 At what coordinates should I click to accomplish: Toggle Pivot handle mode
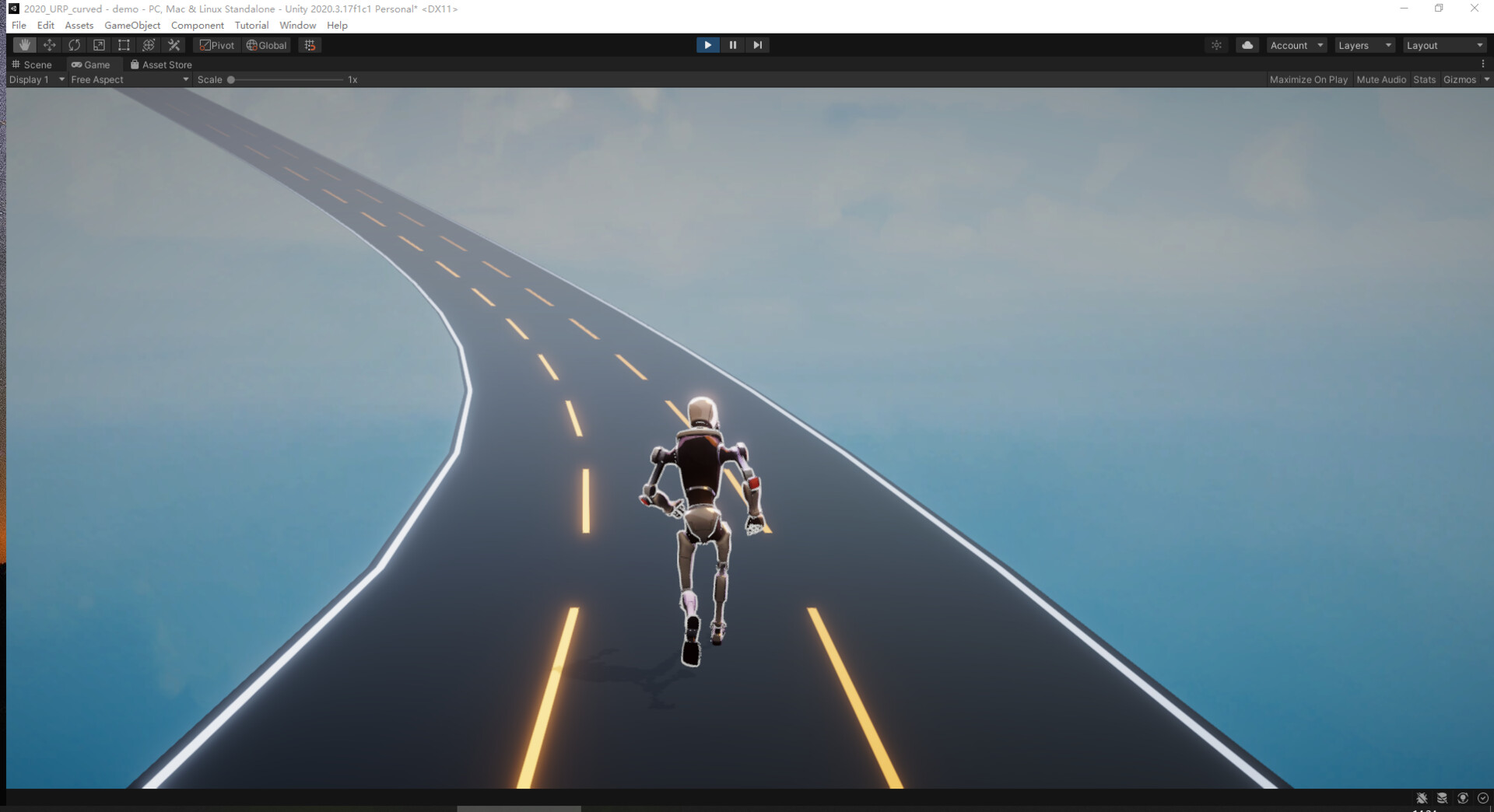click(x=216, y=44)
